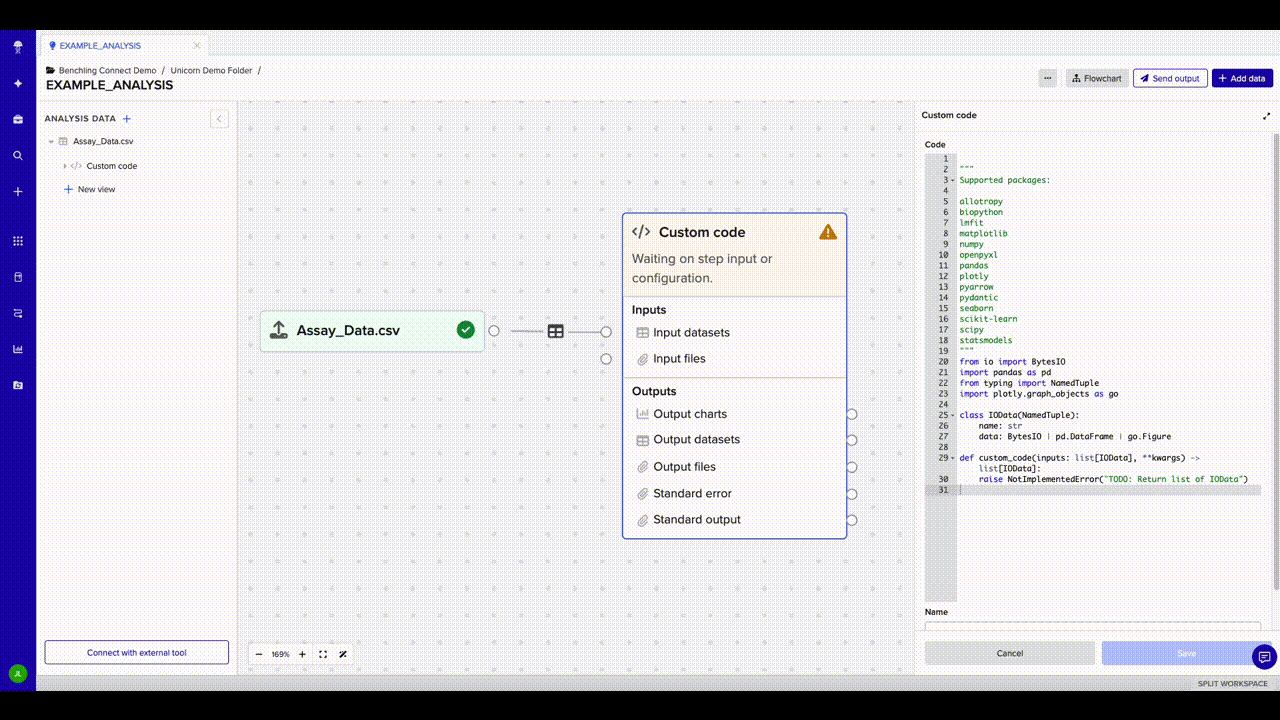This screenshot has width=1280, height=720.
Task: Click the 169% zoom level value
Action: [x=280, y=654]
